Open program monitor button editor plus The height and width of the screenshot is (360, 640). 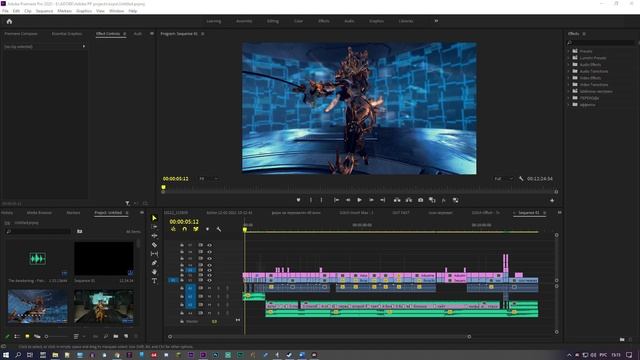552,200
